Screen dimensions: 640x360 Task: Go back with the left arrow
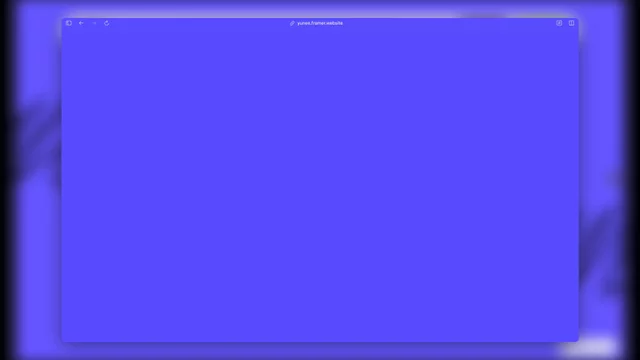click(x=81, y=23)
